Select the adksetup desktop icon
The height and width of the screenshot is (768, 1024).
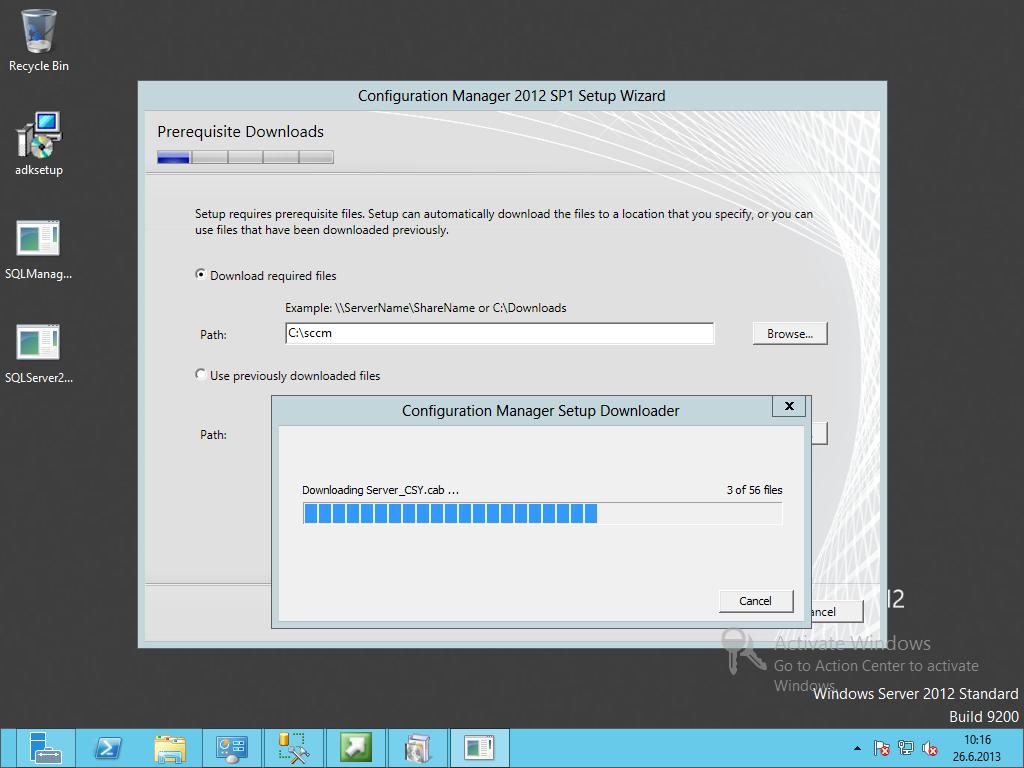coord(39,144)
